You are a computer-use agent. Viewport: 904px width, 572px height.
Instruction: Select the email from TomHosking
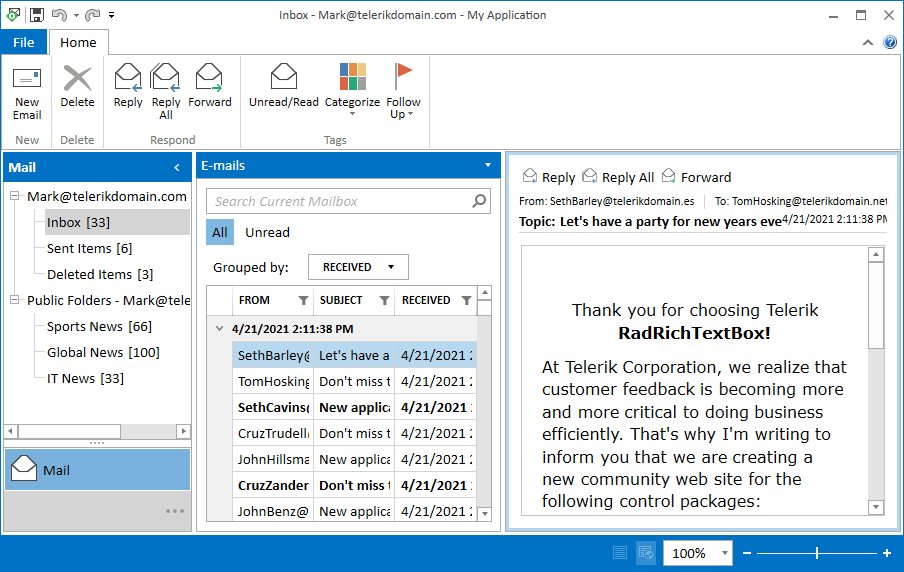tap(354, 381)
